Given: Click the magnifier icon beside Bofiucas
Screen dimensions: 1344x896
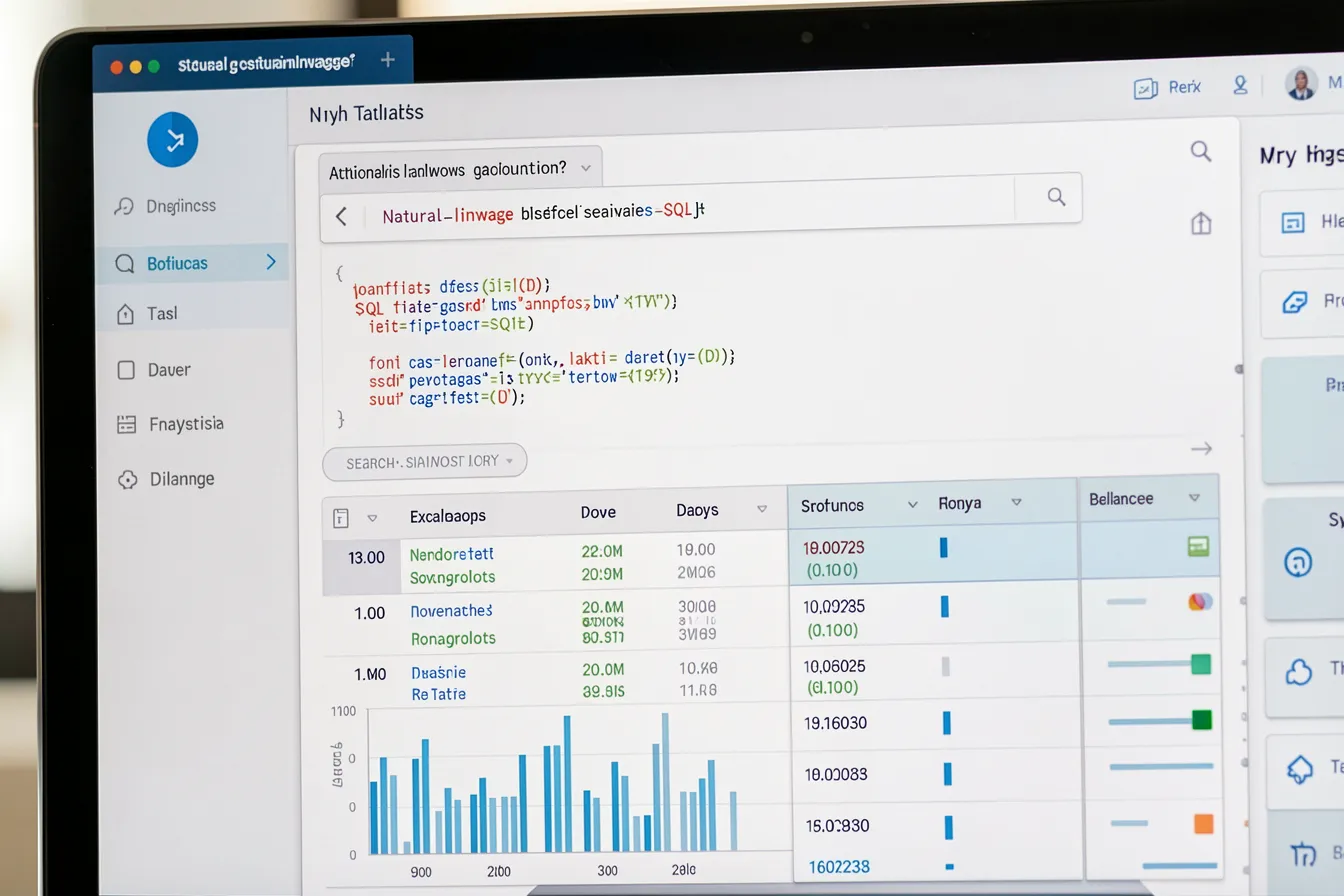Looking at the screenshot, I should [x=125, y=263].
